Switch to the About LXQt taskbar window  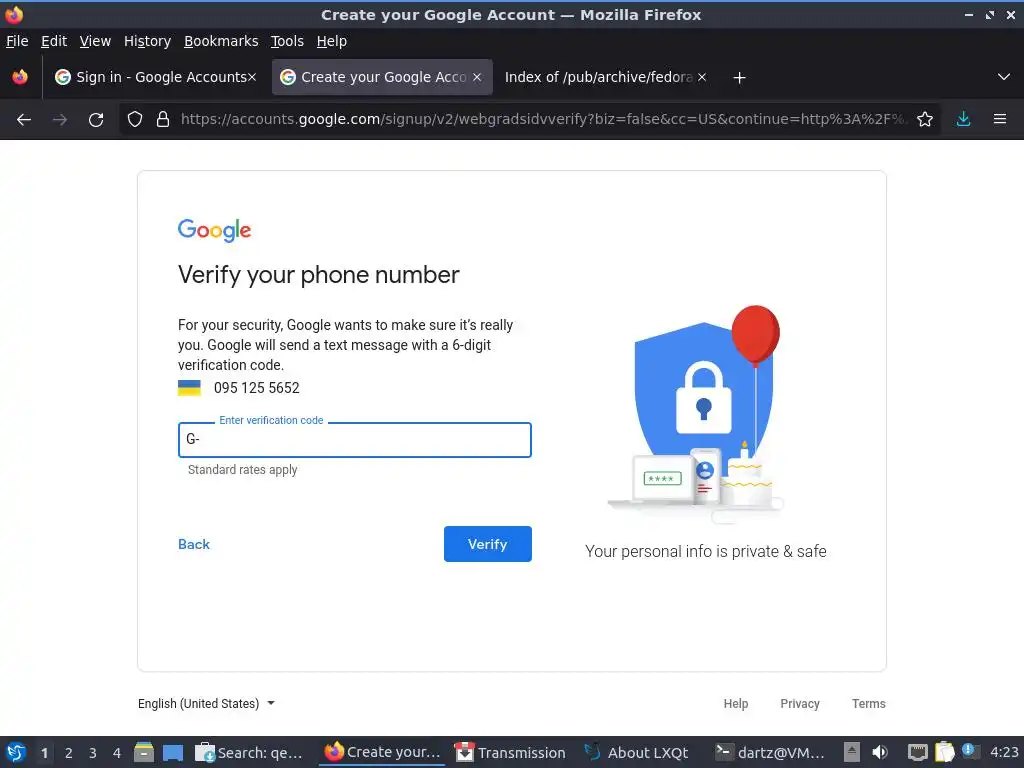coord(636,752)
